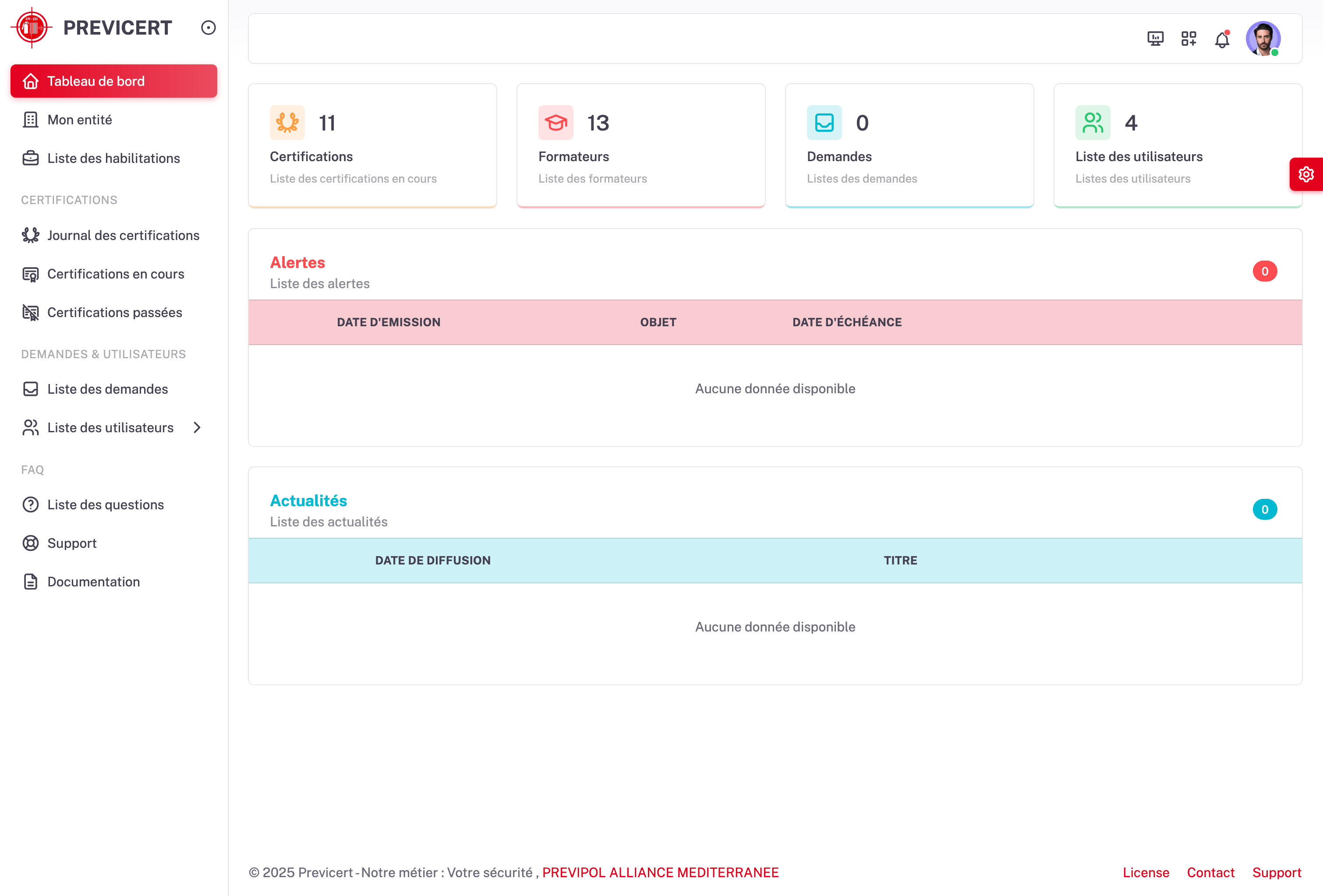Click the Alertes count badge showing 0

[x=1265, y=271]
